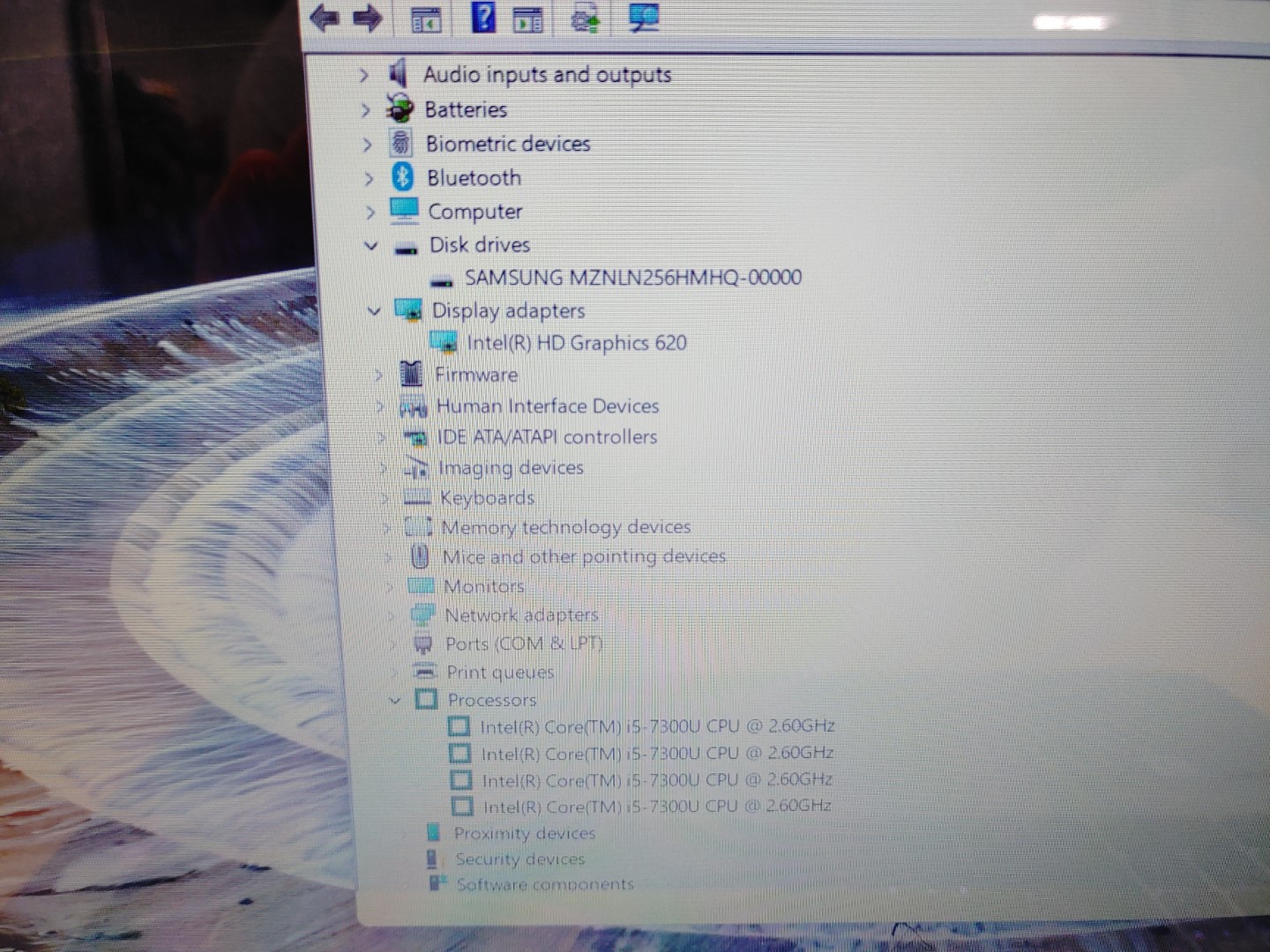Open Help via the blue question mark icon
Screen dimensions: 1270x952
(482, 17)
